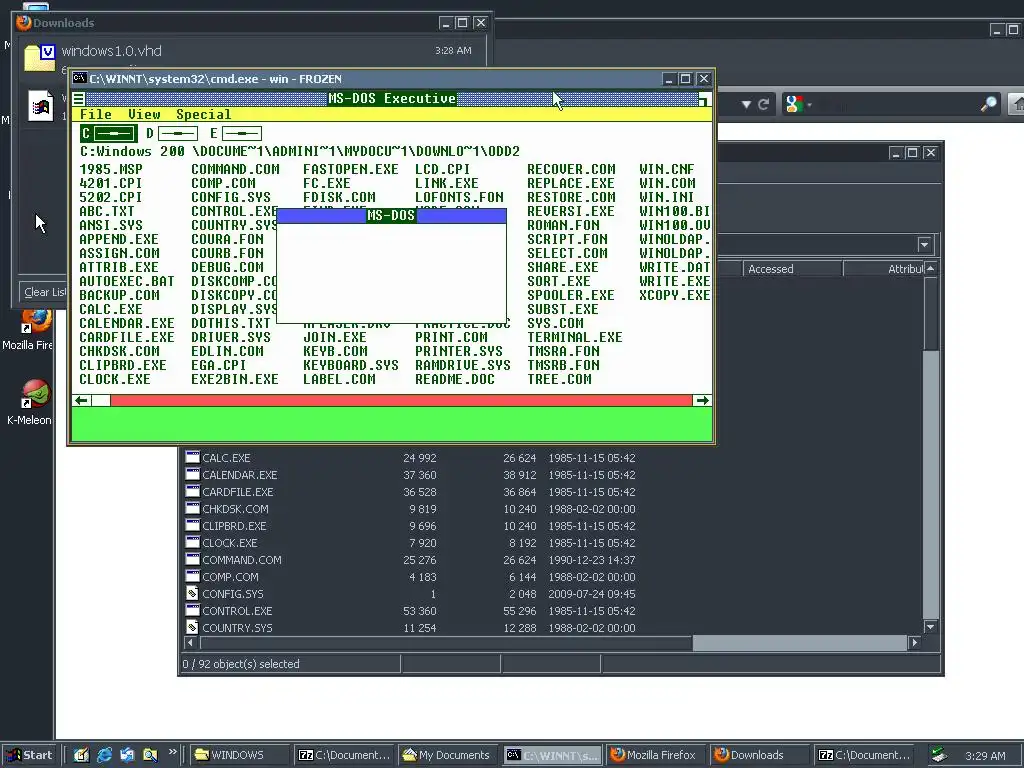1024x768 pixels.
Task: Switch to Downloads taskbar button
Action: [x=760, y=755]
